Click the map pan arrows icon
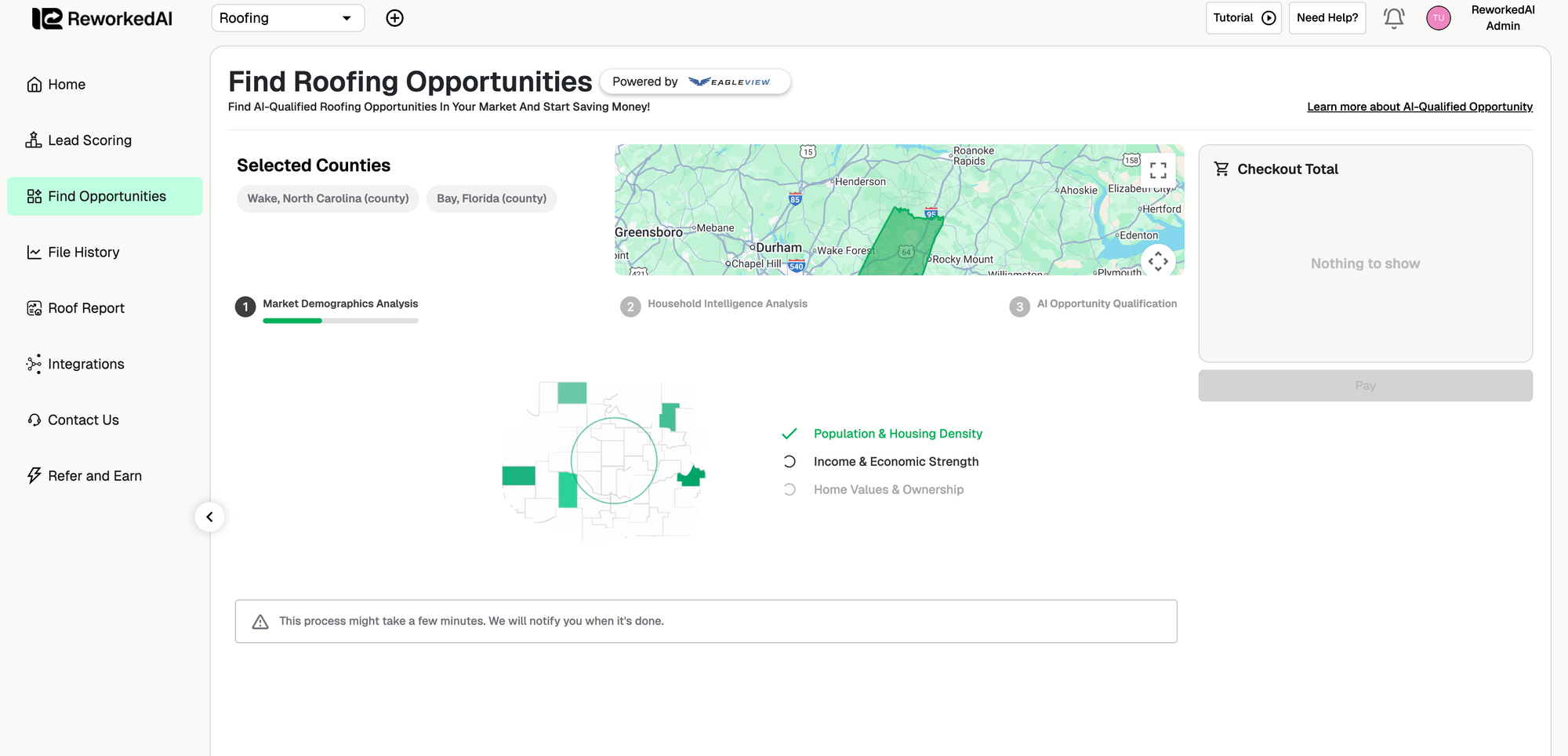The image size is (1568, 756). 1158,261
